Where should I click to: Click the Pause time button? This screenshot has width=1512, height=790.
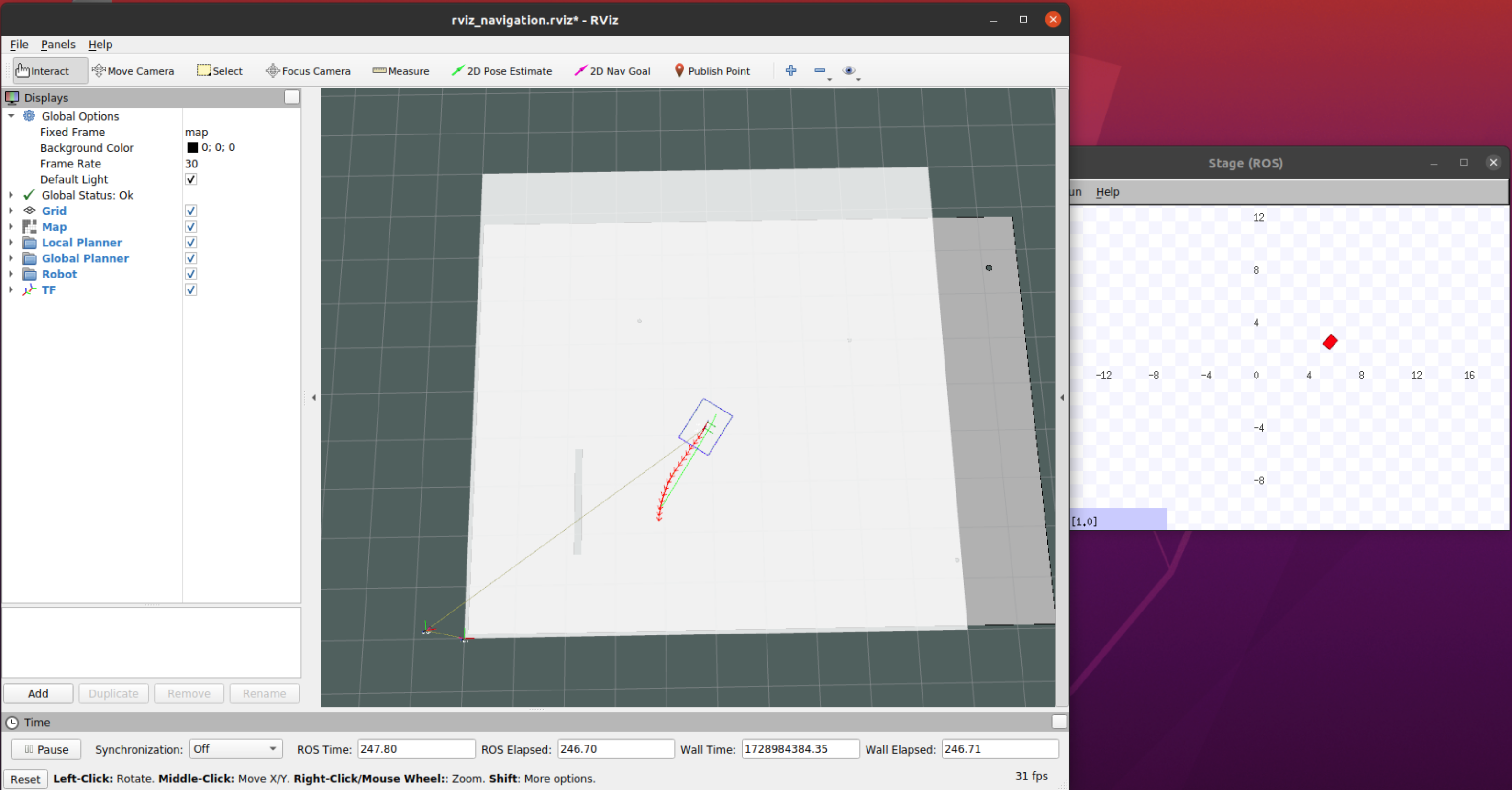pos(46,749)
